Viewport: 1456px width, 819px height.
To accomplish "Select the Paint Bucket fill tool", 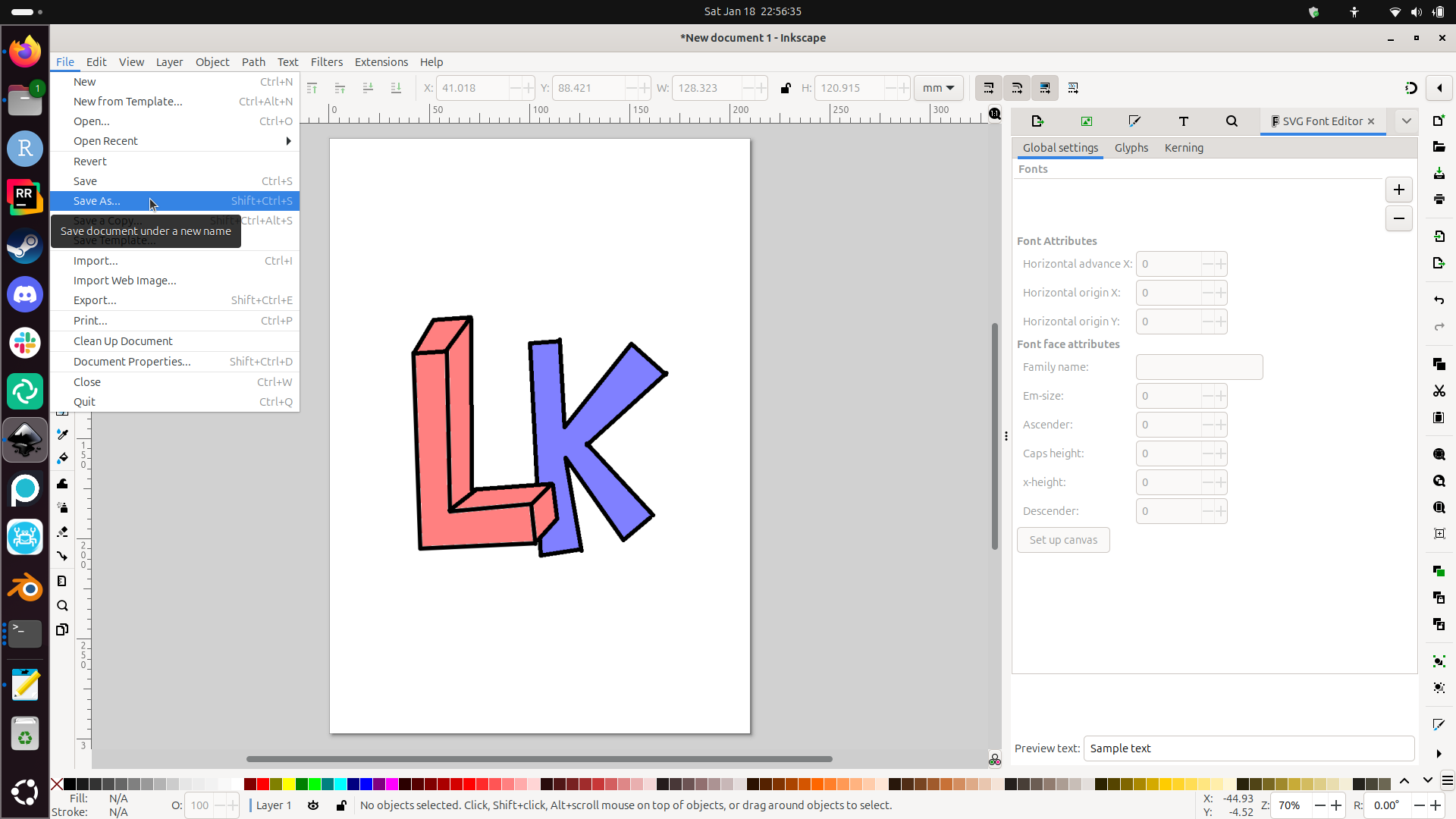I will click(62, 458).
